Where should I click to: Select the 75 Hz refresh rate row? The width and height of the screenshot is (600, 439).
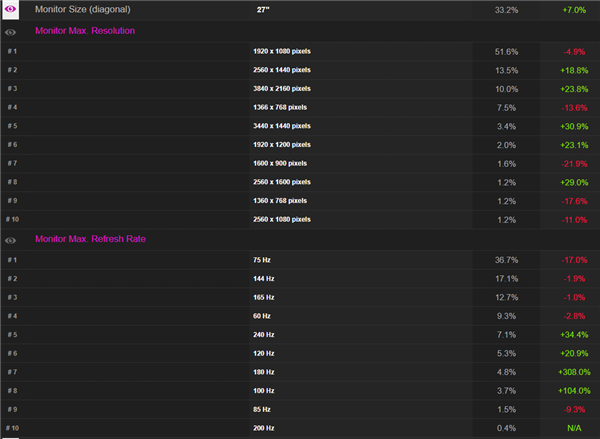(x=264, y=260)
